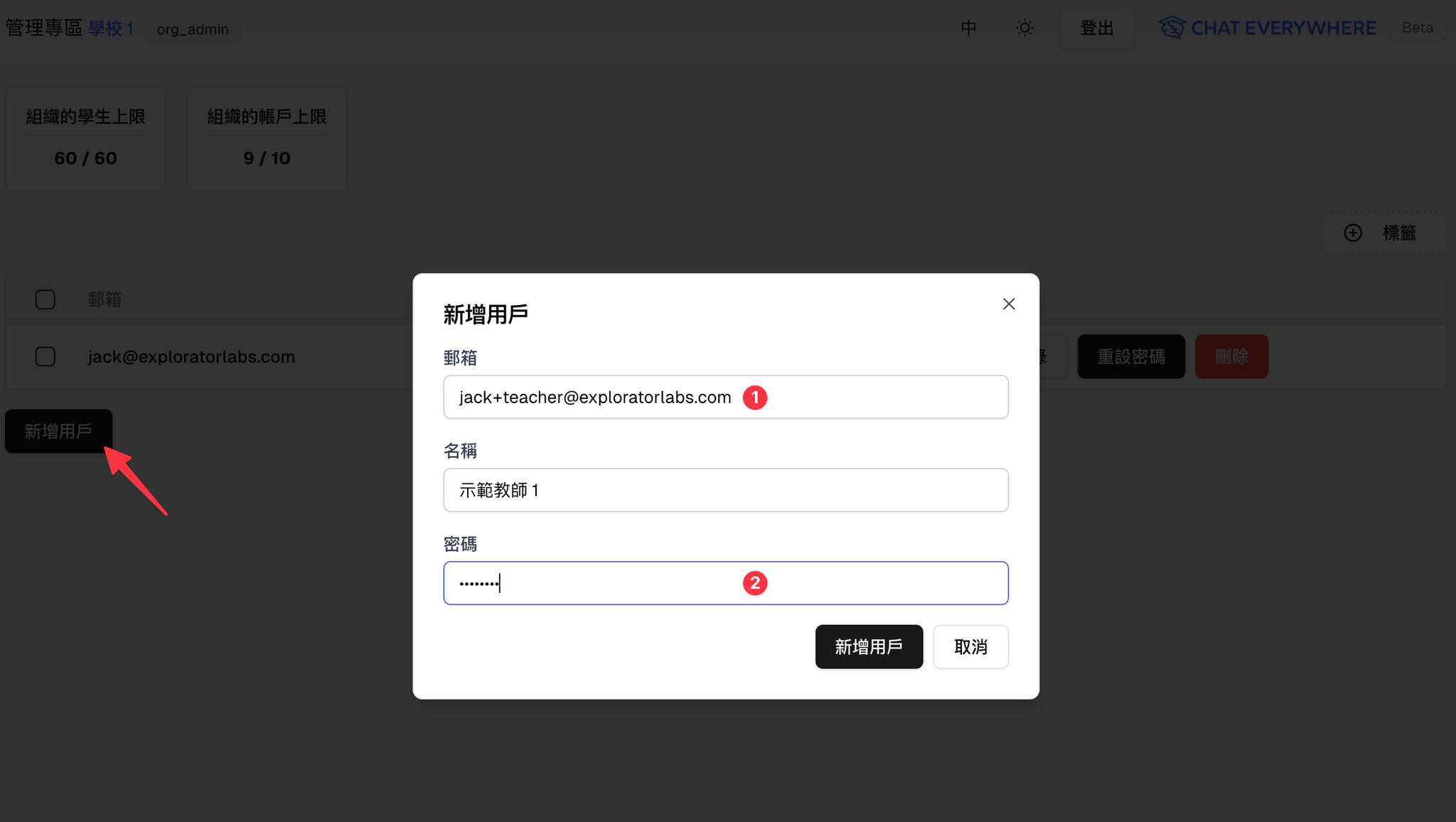Tick the checkbox for jack@exploratorlabs.com
The width and height of the screenshot is (1456, 822).
coord(45,356)
